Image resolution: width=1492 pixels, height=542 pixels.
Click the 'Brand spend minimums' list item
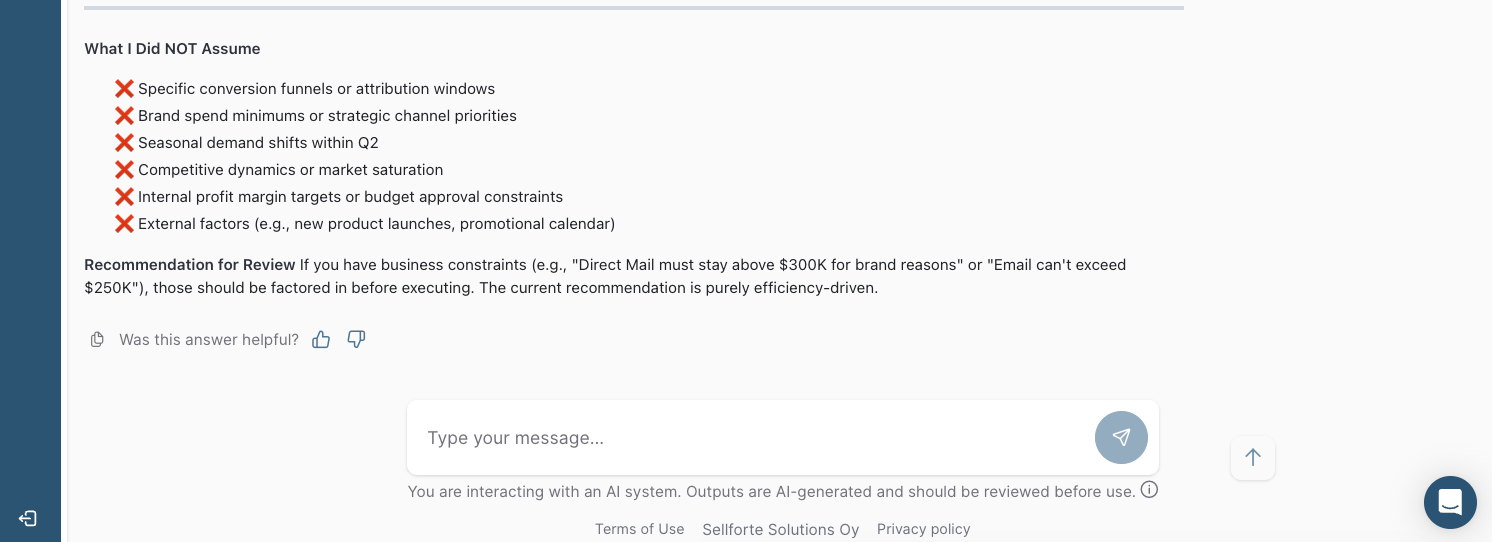(327, 116)
